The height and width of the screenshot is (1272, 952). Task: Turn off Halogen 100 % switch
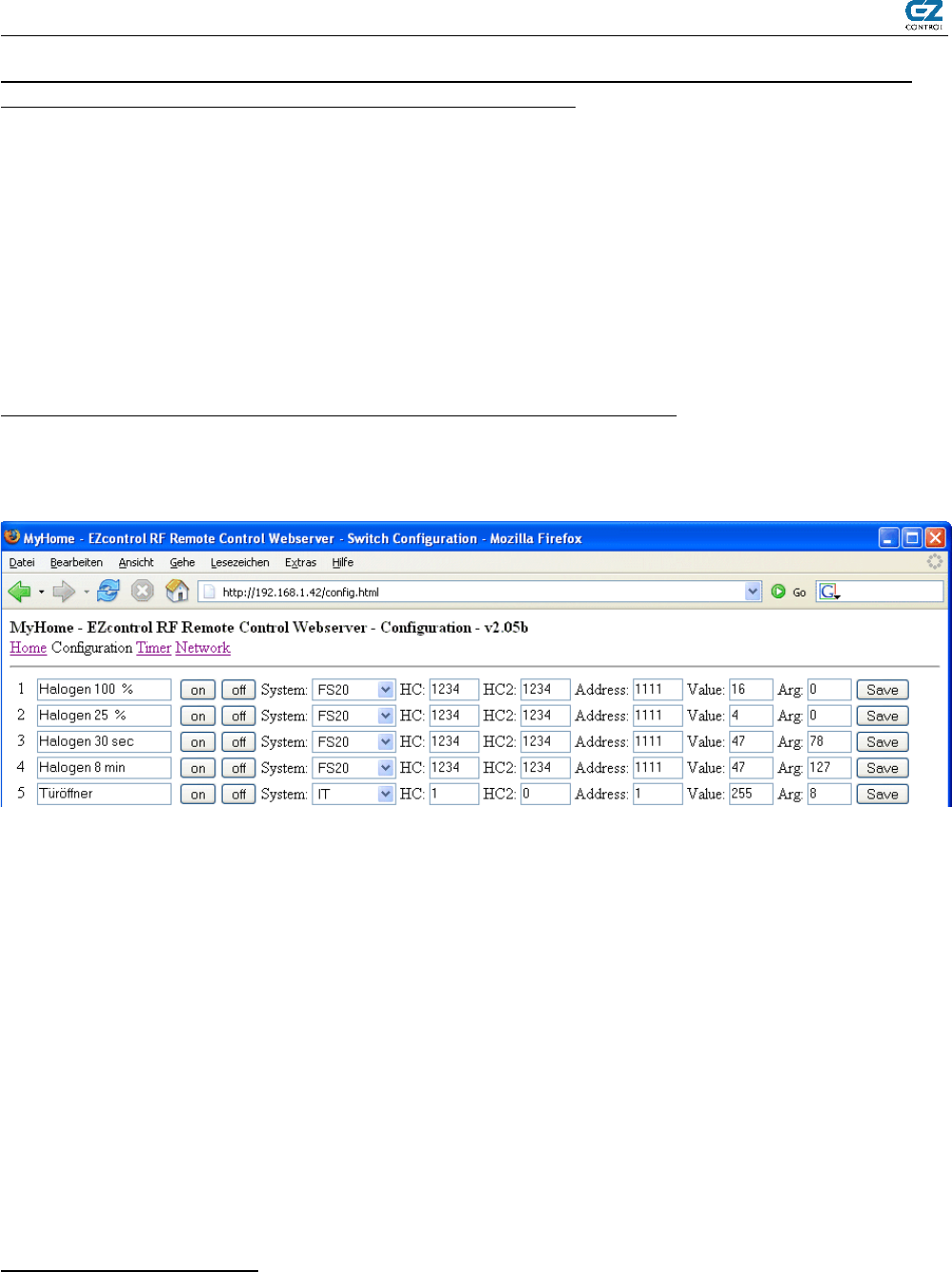point(239,690)
